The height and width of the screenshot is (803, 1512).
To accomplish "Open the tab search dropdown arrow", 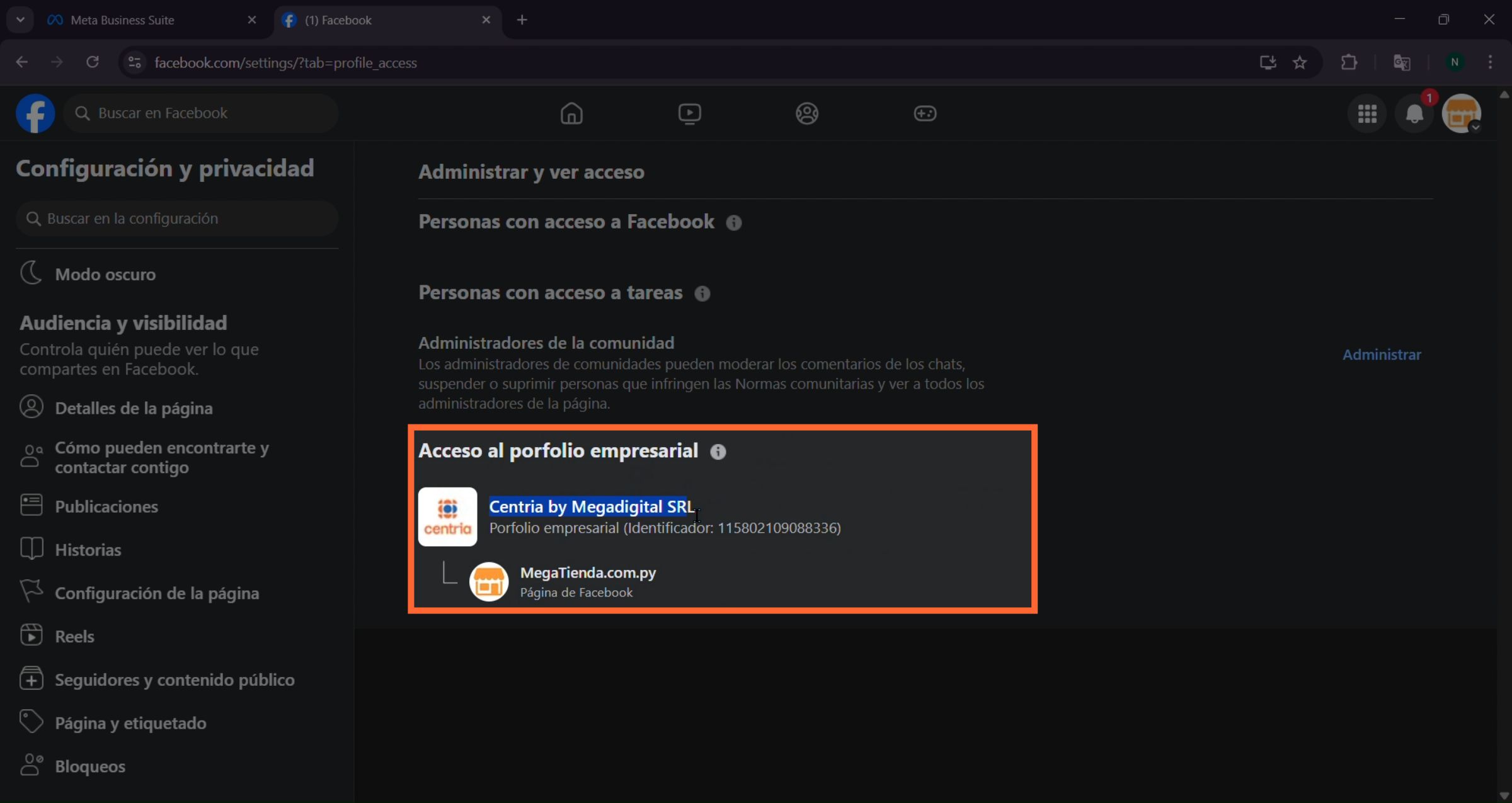I will pyautogui.click(x=20, y=20).
